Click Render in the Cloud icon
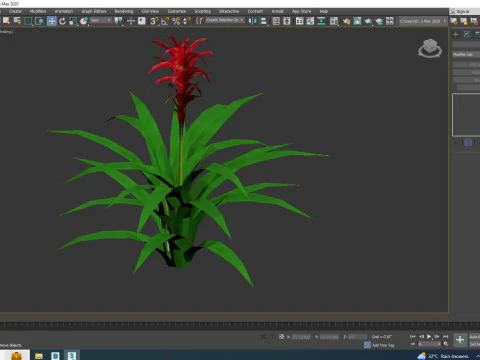 (x=379, y=21)
